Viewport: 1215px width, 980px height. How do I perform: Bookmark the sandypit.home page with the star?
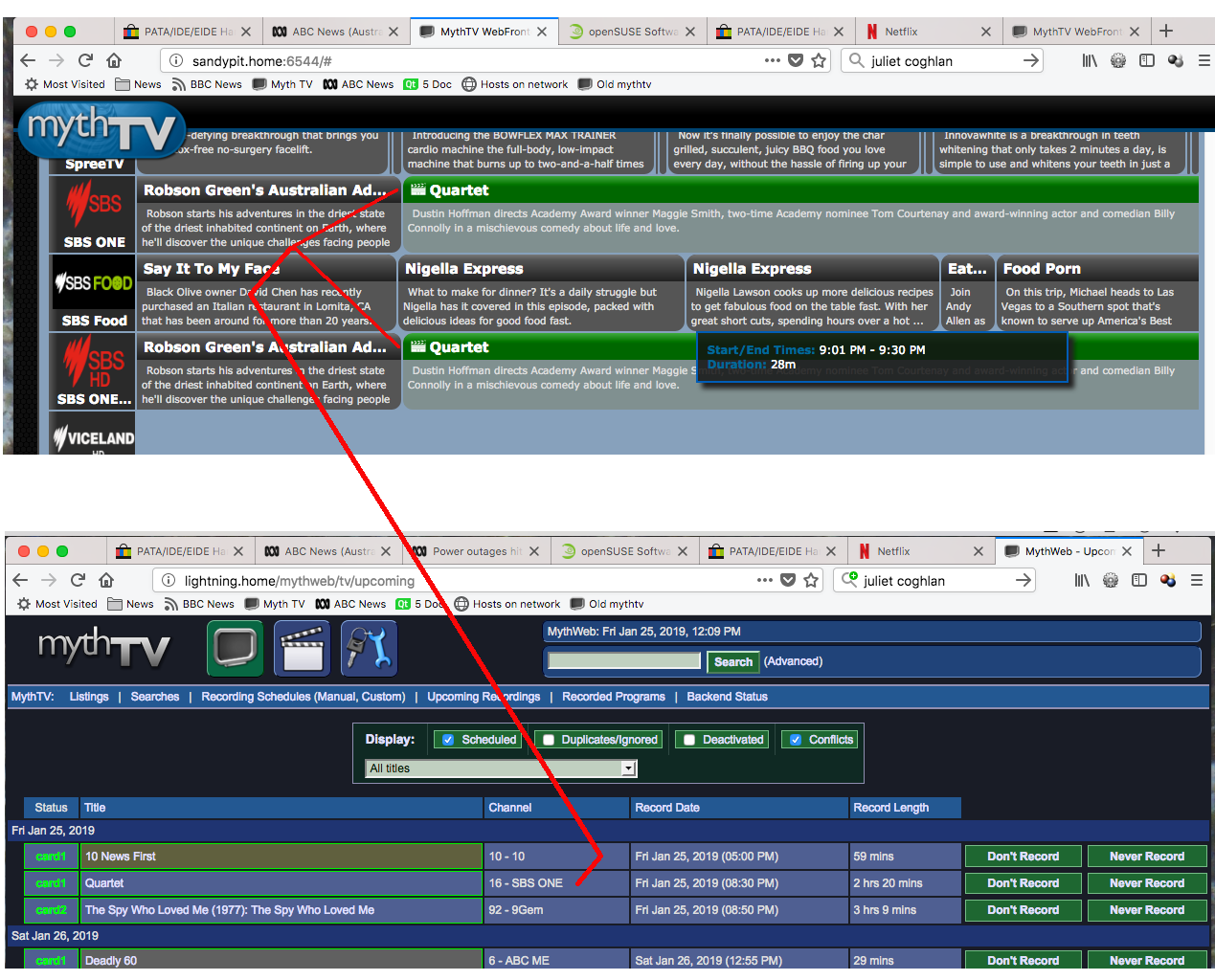pyautogui.click(x=819, y=60)
